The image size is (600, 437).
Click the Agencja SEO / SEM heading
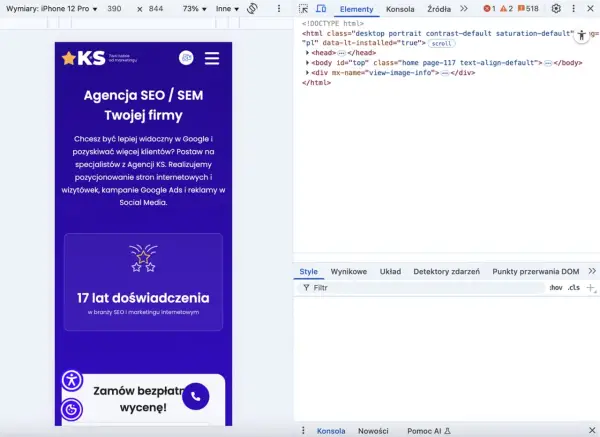pyautogui.click(x=143, y=105)
